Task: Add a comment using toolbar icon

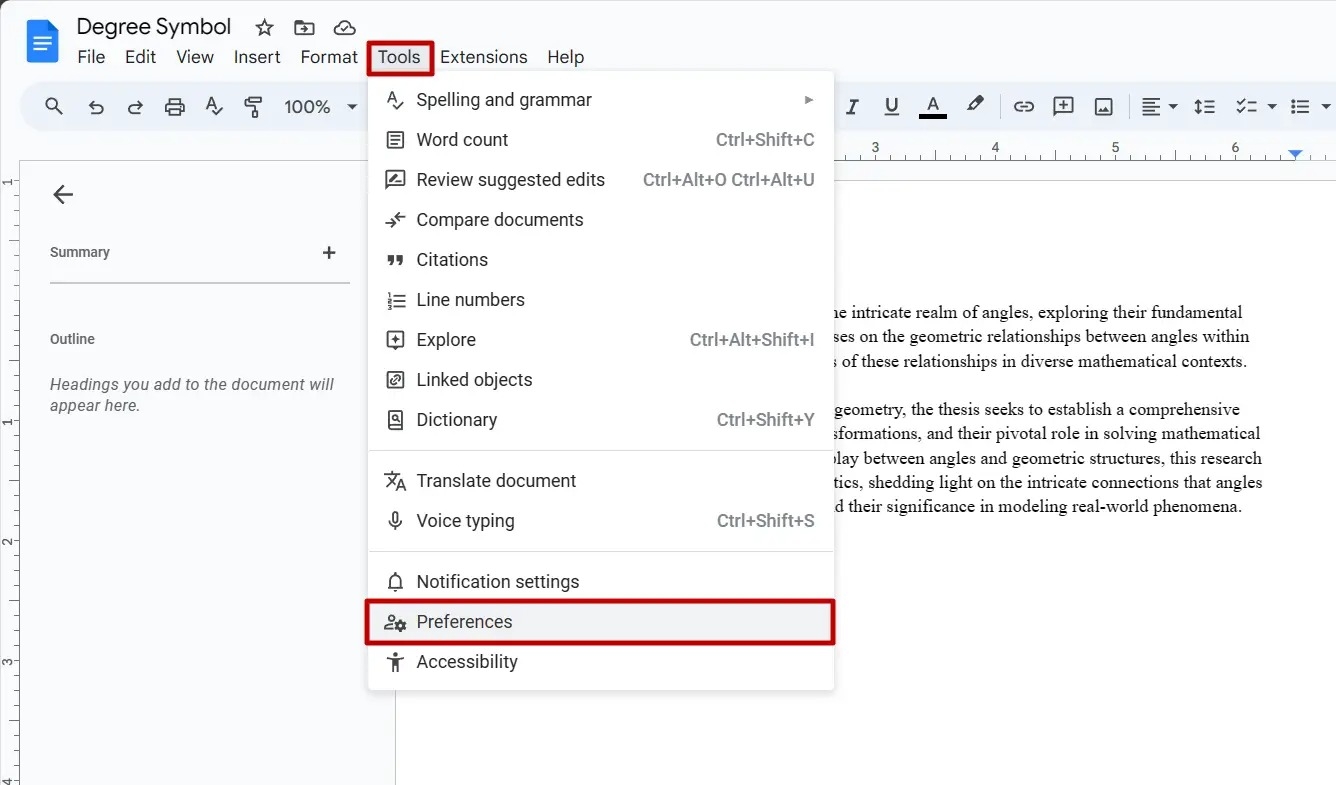Action: [1063, 106]
